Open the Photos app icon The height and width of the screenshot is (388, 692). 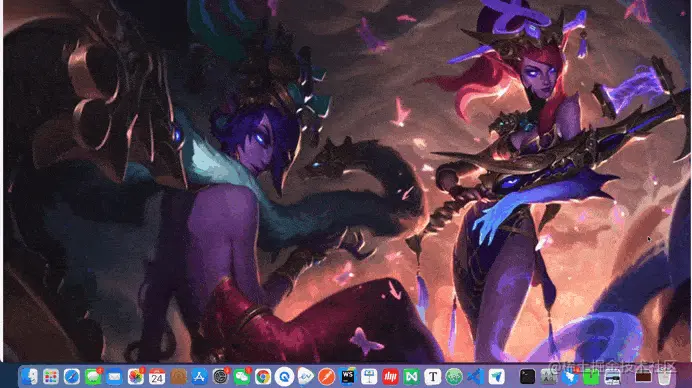click(x=135, y=377)
